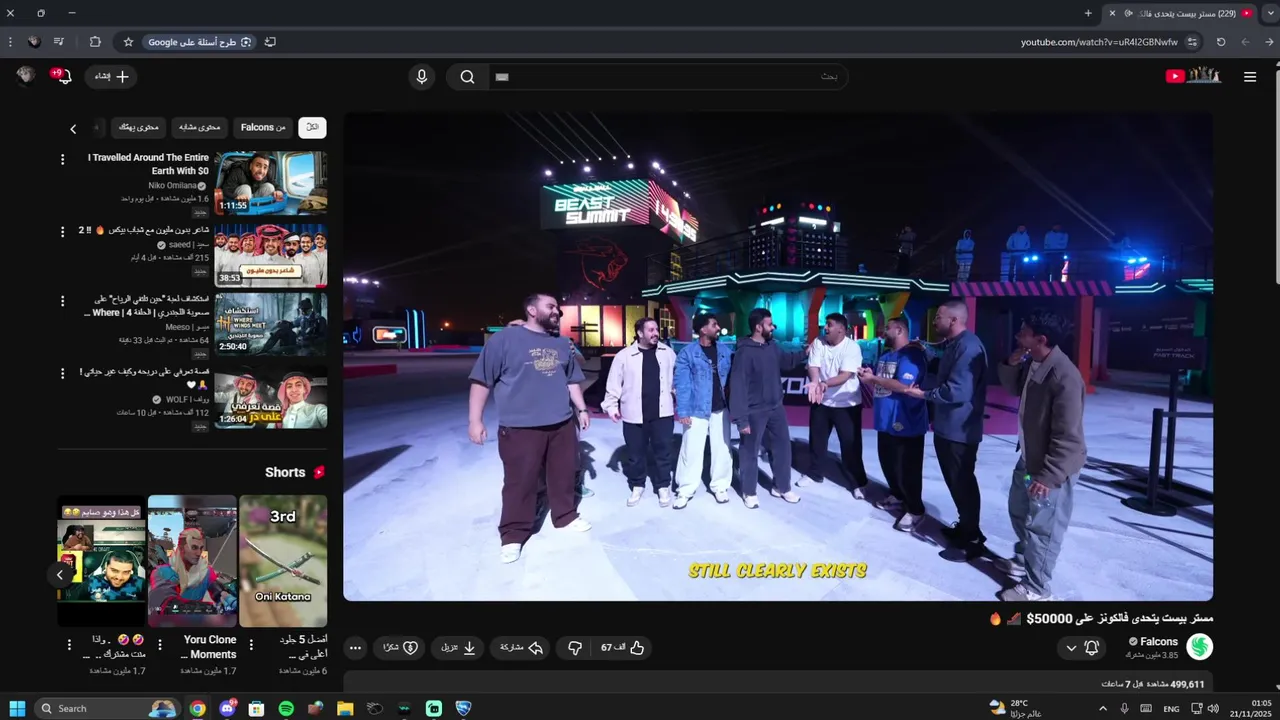Viewport: 1280px width, 720px height.
Task: Select the الكل (All) filter chip
Action: [x=312, y=128]
